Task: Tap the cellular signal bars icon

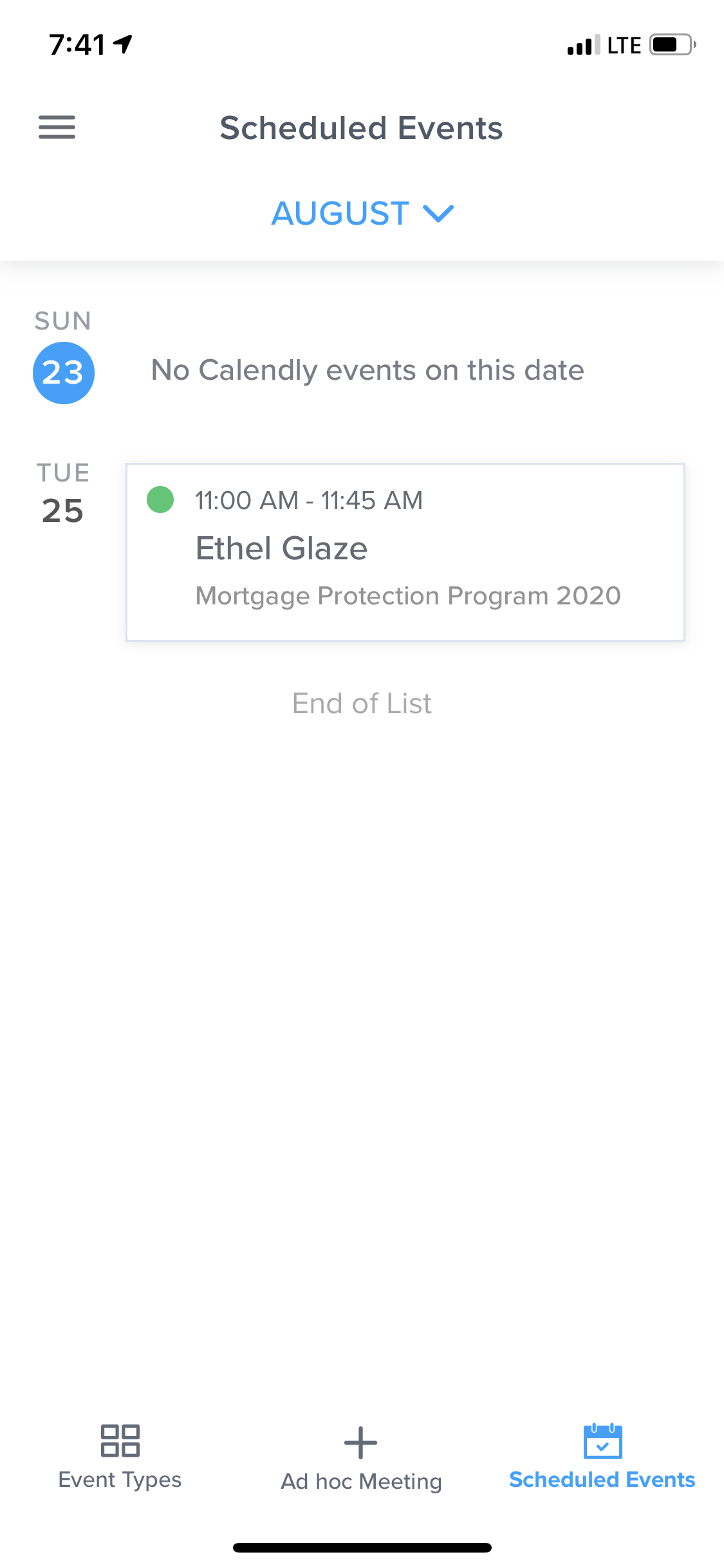Action: [583, 45]
